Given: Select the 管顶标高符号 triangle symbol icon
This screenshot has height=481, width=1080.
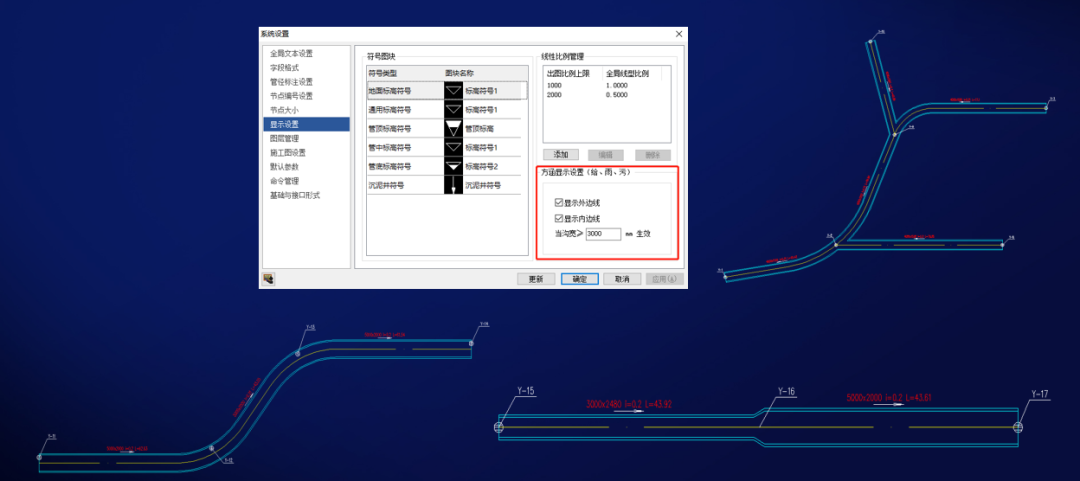Looking at the screenshot, I should point(454,128).
